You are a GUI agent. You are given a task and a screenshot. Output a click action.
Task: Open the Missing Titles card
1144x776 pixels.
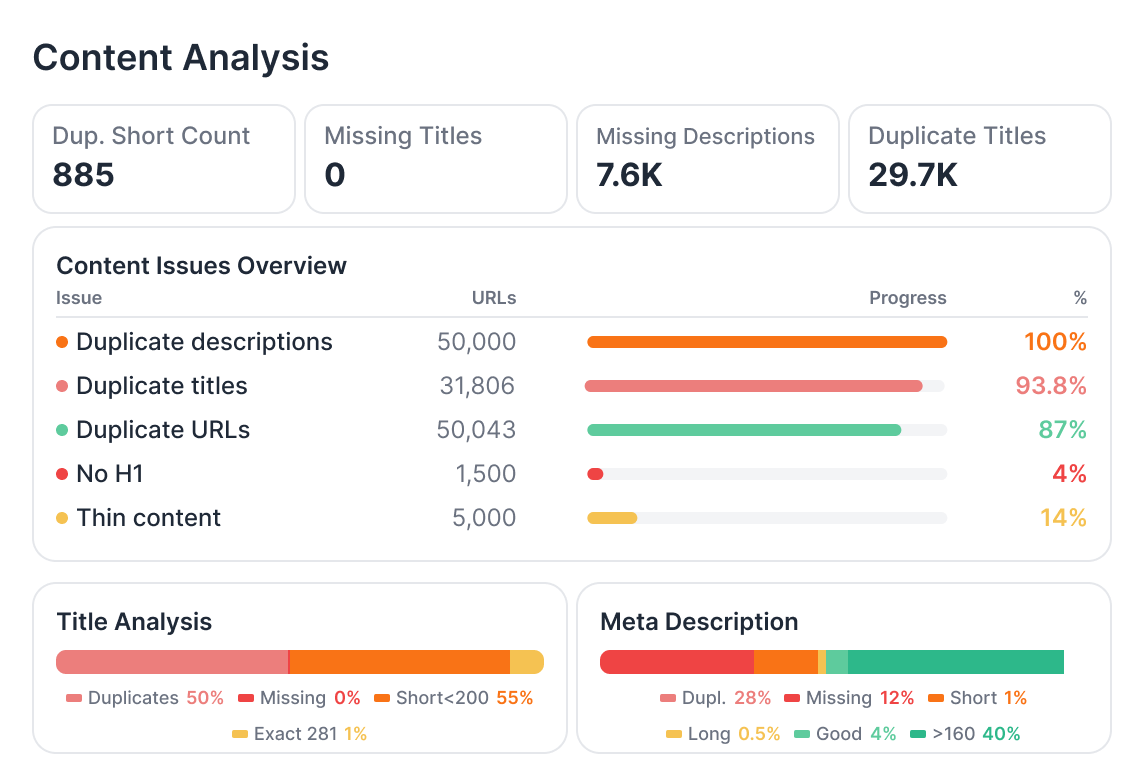pos(436,159)
